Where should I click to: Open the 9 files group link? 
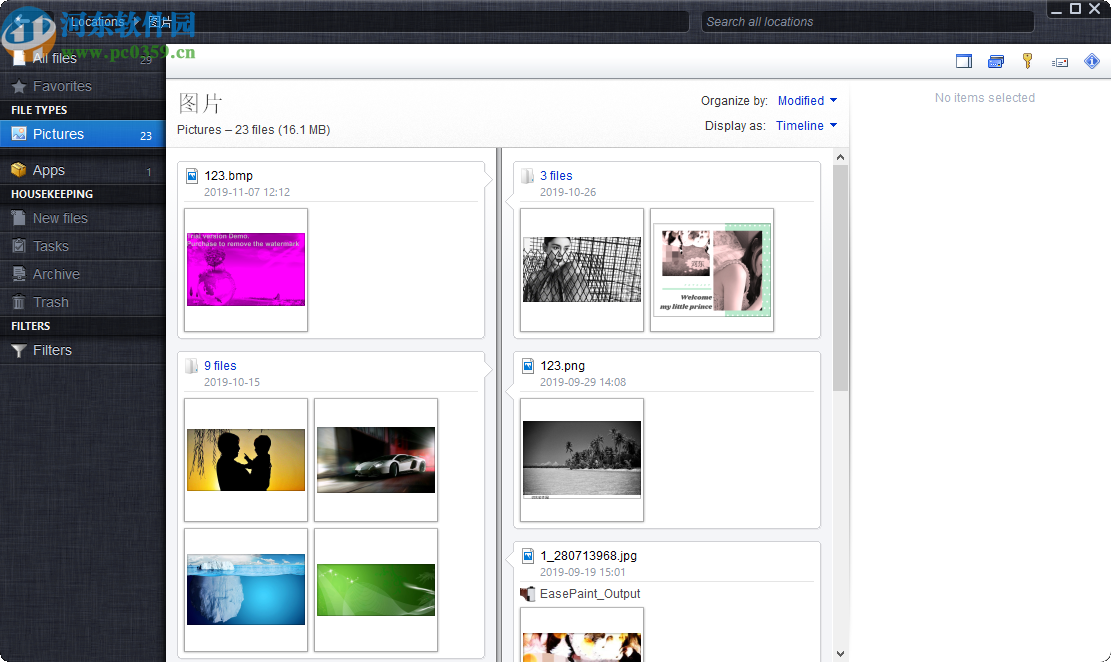coord(220,366)
